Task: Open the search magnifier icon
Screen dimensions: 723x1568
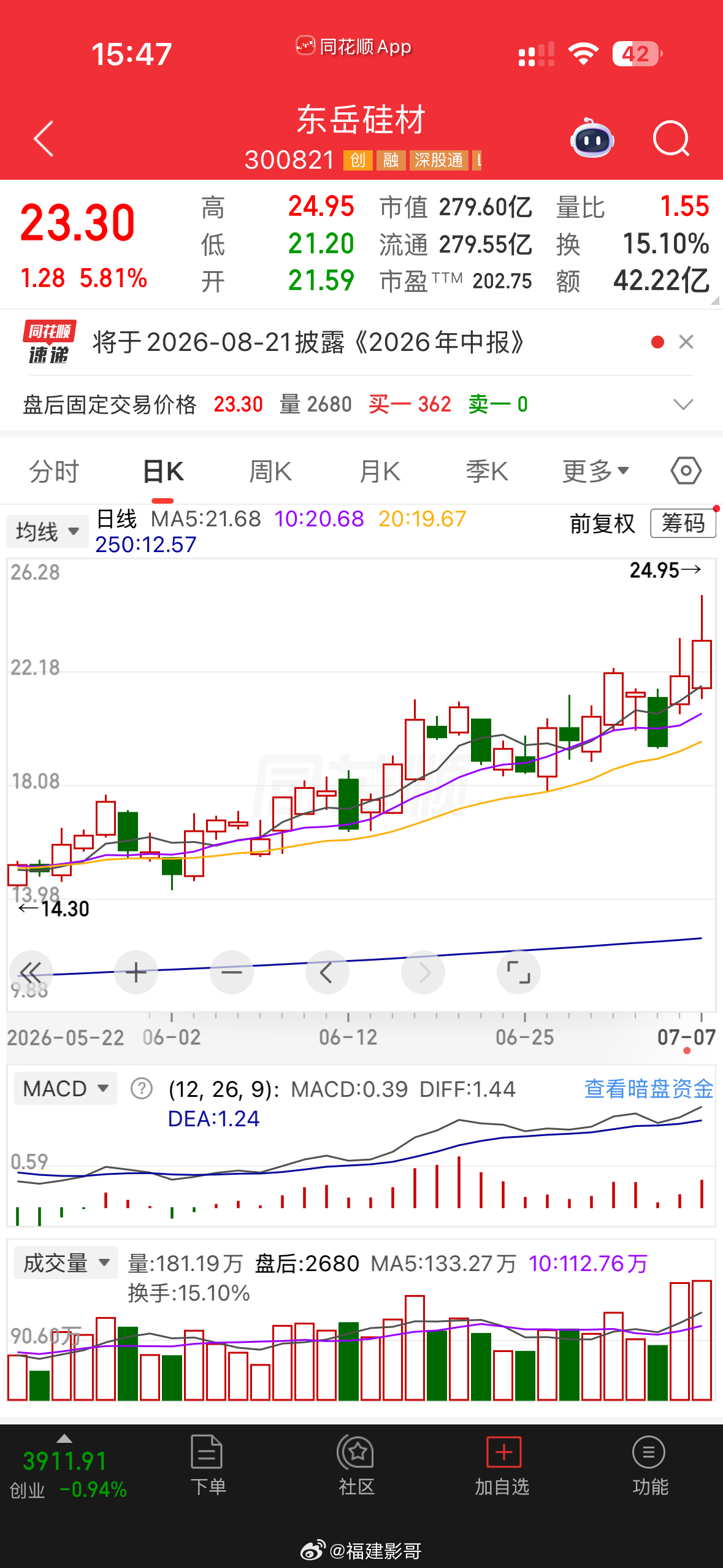Action: (x=671, y=139)
